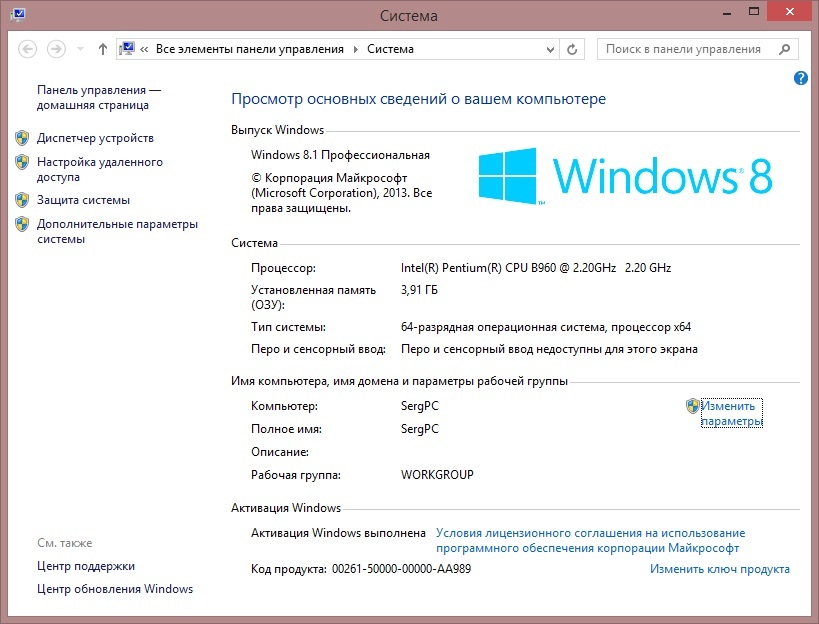Go up one level with Up arrow
Viewport: 819px width, 624px height.
(103, 49)
